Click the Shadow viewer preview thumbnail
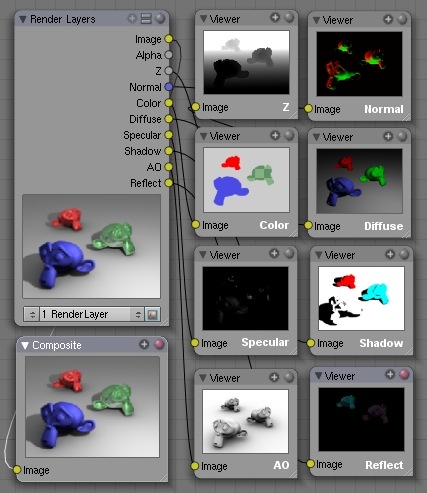Screen dimensions: 427x493 361,298
